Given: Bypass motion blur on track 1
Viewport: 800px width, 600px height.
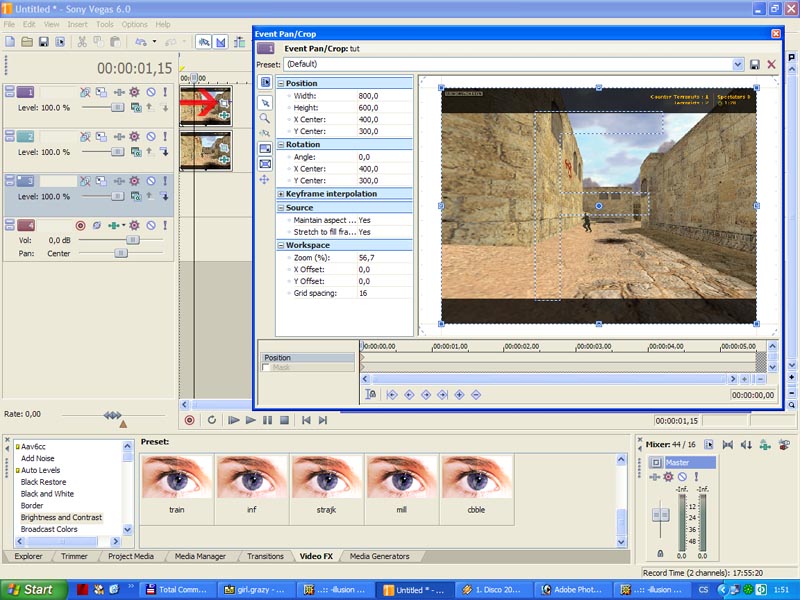Looking at the screenshot, I should (85, 92).
